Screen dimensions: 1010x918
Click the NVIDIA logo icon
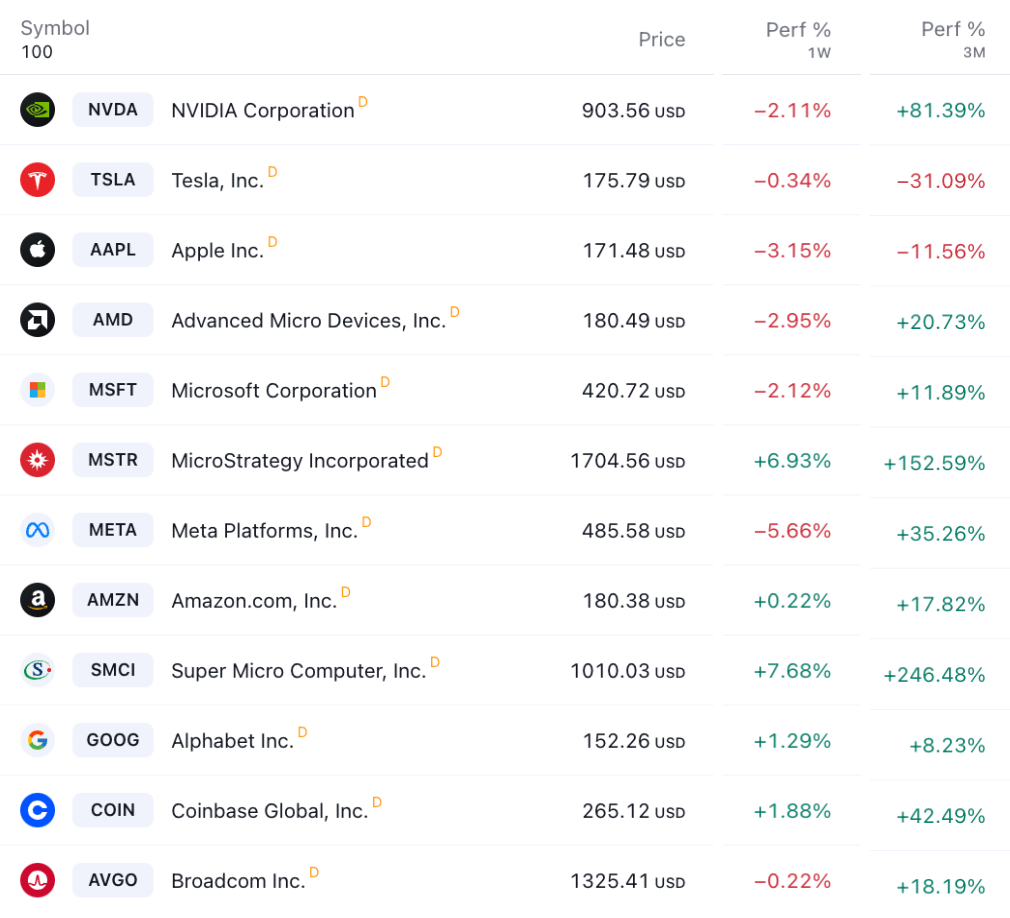click(37, 110)
